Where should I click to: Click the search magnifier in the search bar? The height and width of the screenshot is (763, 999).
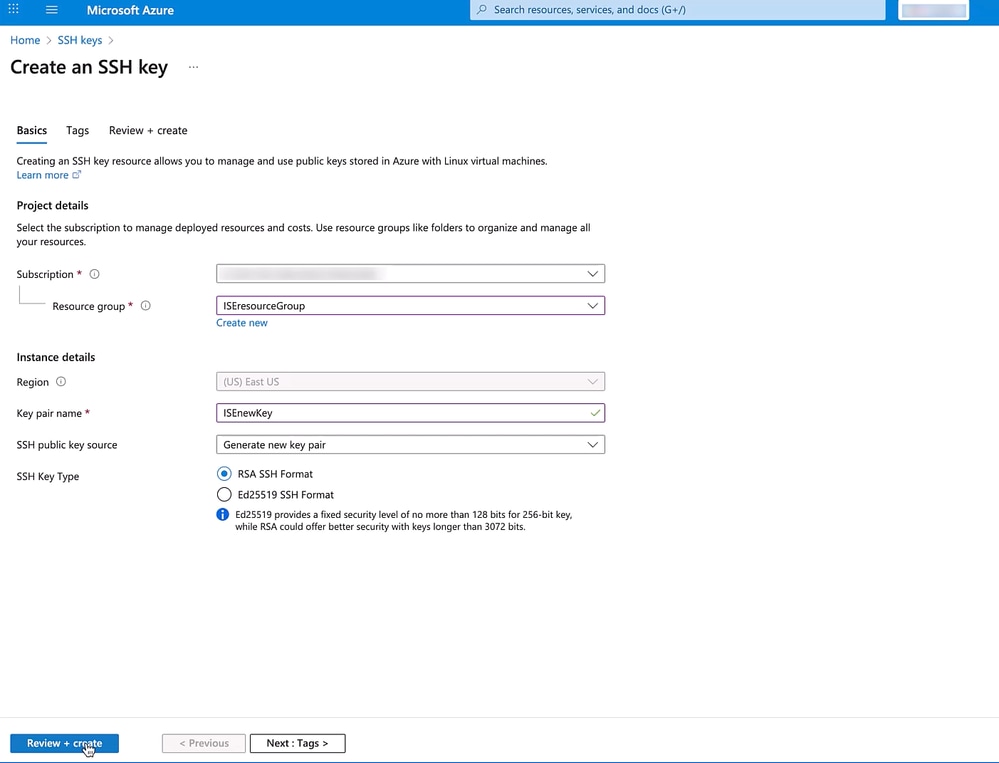point(481,9)
